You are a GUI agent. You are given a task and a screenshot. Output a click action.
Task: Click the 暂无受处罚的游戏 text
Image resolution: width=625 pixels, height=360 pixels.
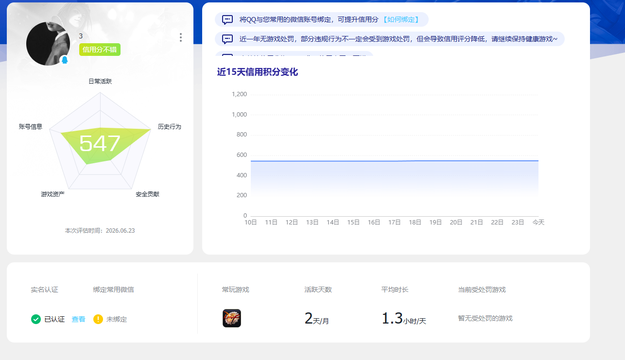click(485, 318)
